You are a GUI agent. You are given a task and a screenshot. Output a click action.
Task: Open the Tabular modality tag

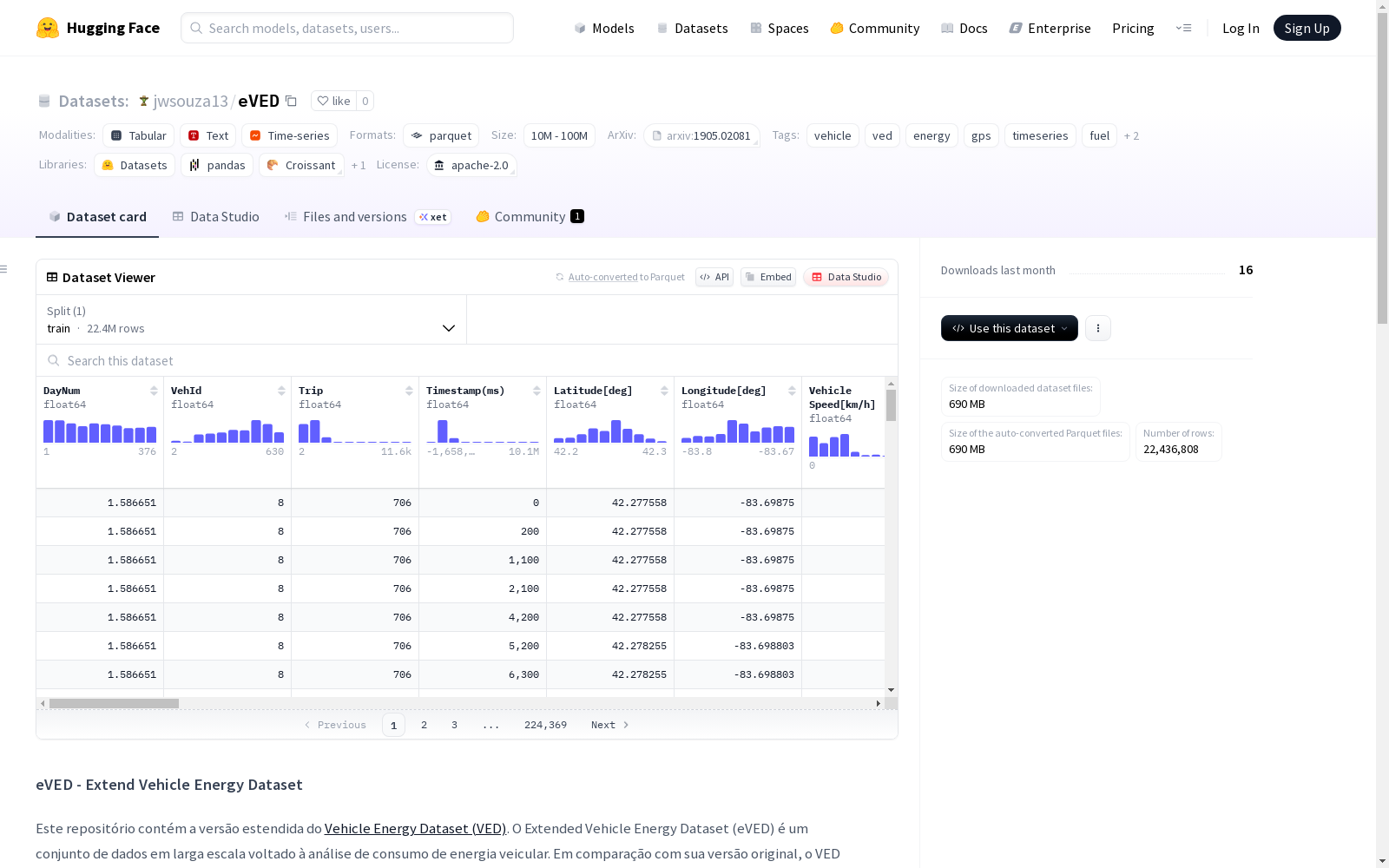[139, 135]
